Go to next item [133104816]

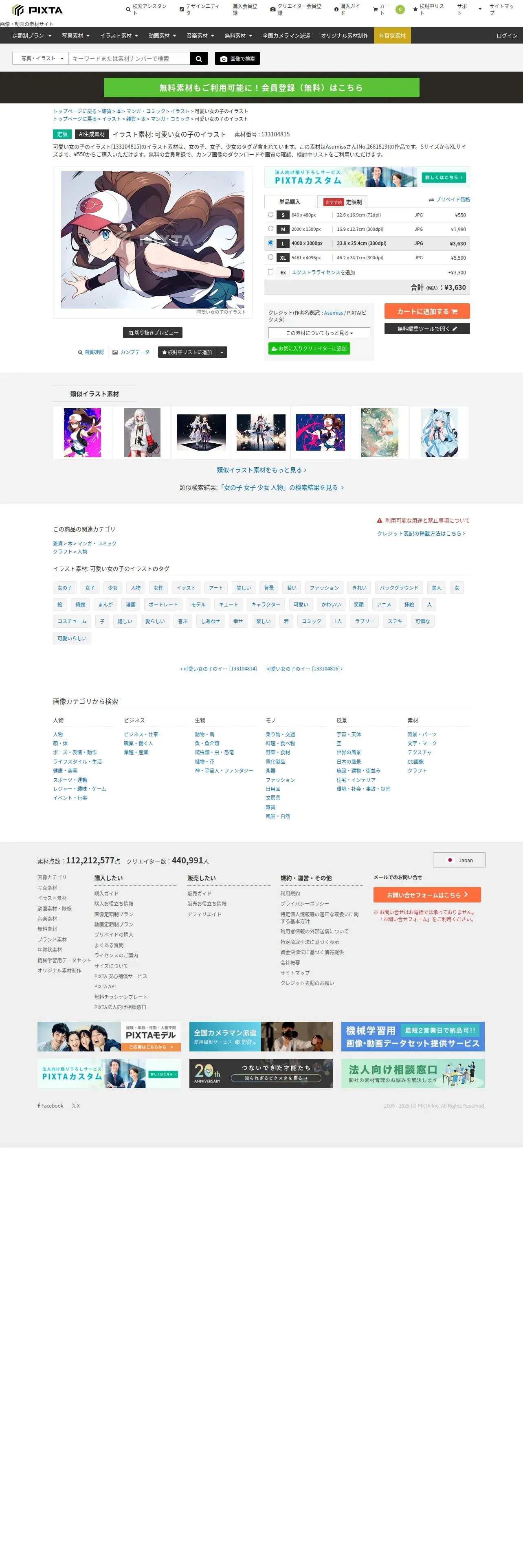304,669
